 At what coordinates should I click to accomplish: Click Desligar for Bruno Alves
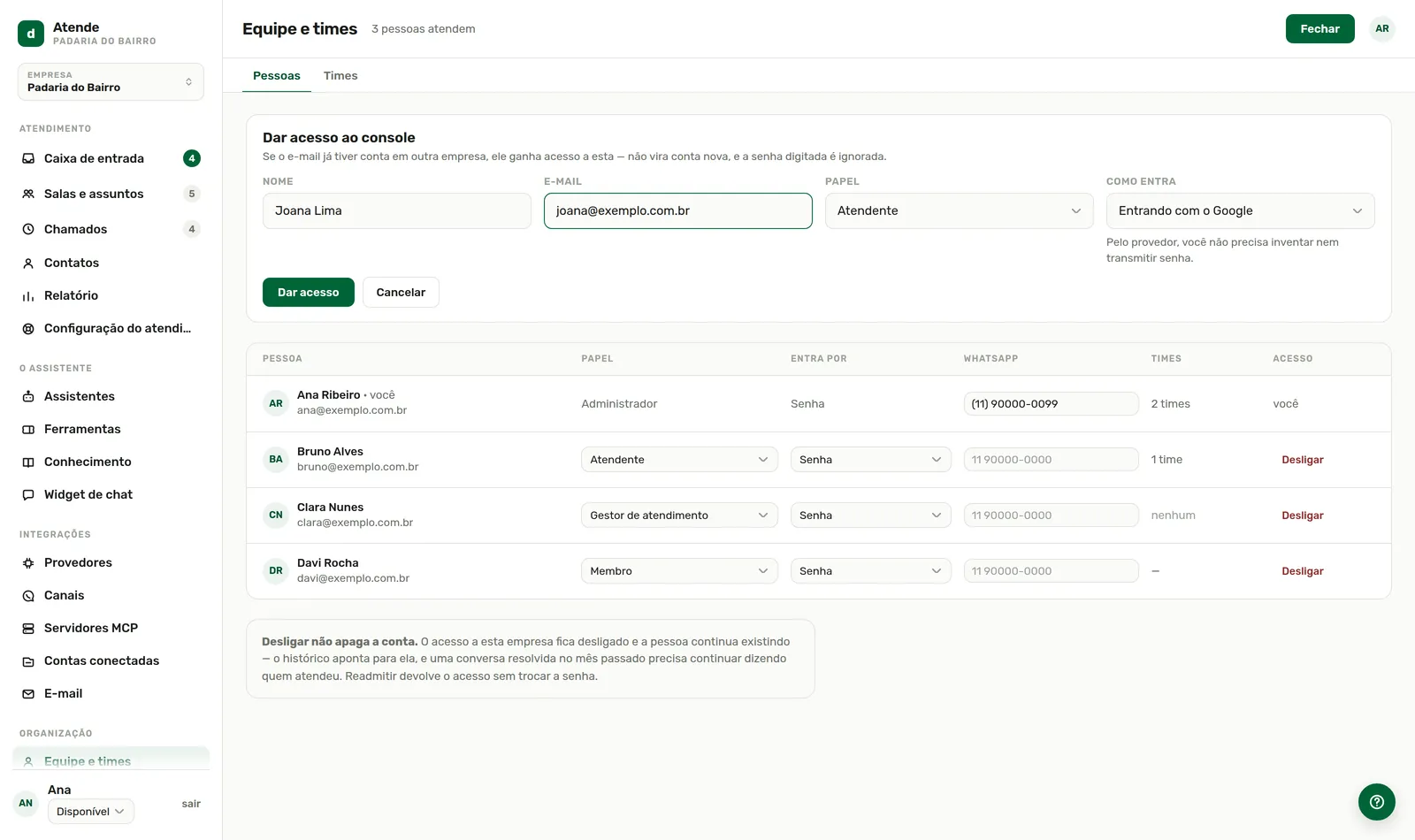[1303, 460]
